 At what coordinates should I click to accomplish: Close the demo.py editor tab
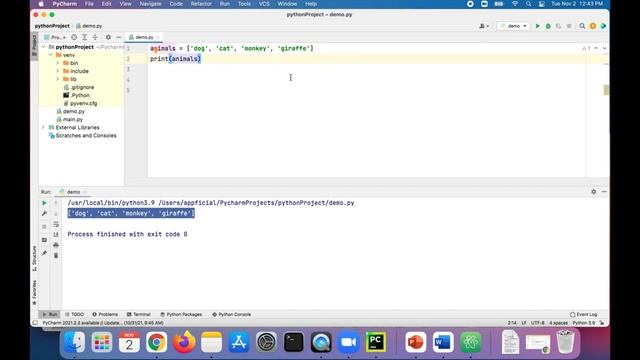[158, 37]
